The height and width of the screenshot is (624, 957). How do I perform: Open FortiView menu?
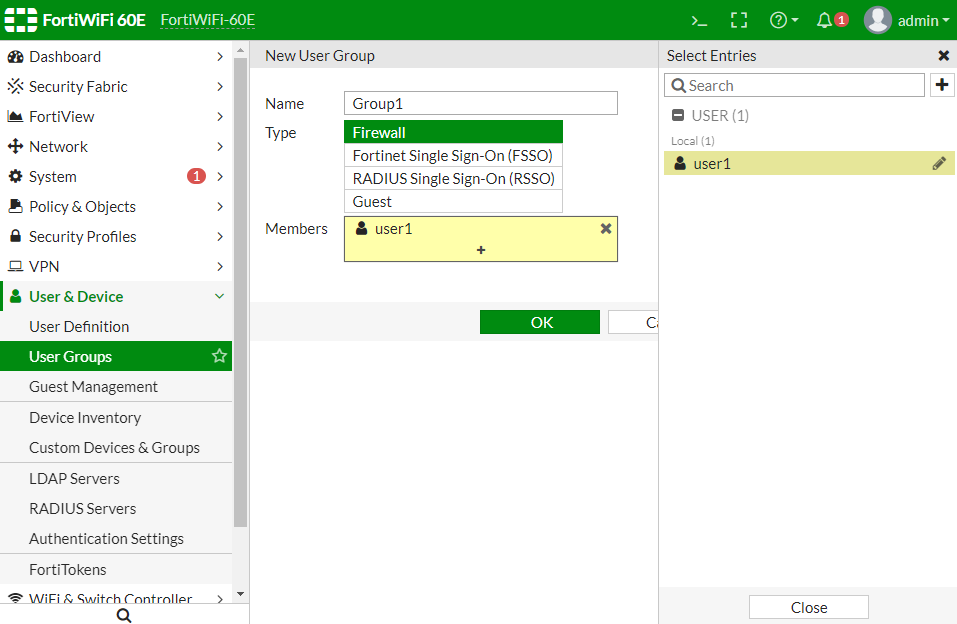[x=116, y=117]
